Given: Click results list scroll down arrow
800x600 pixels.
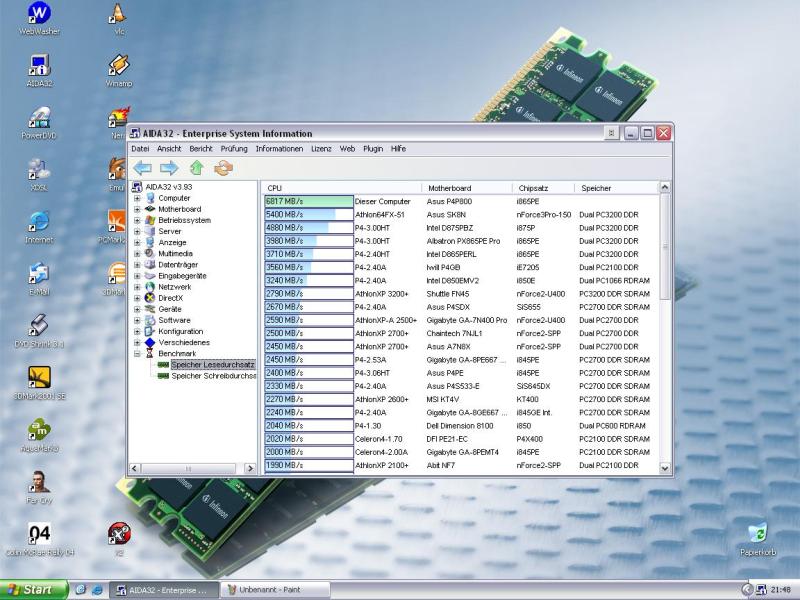Looking at the screenshot, I should (664, 467).
